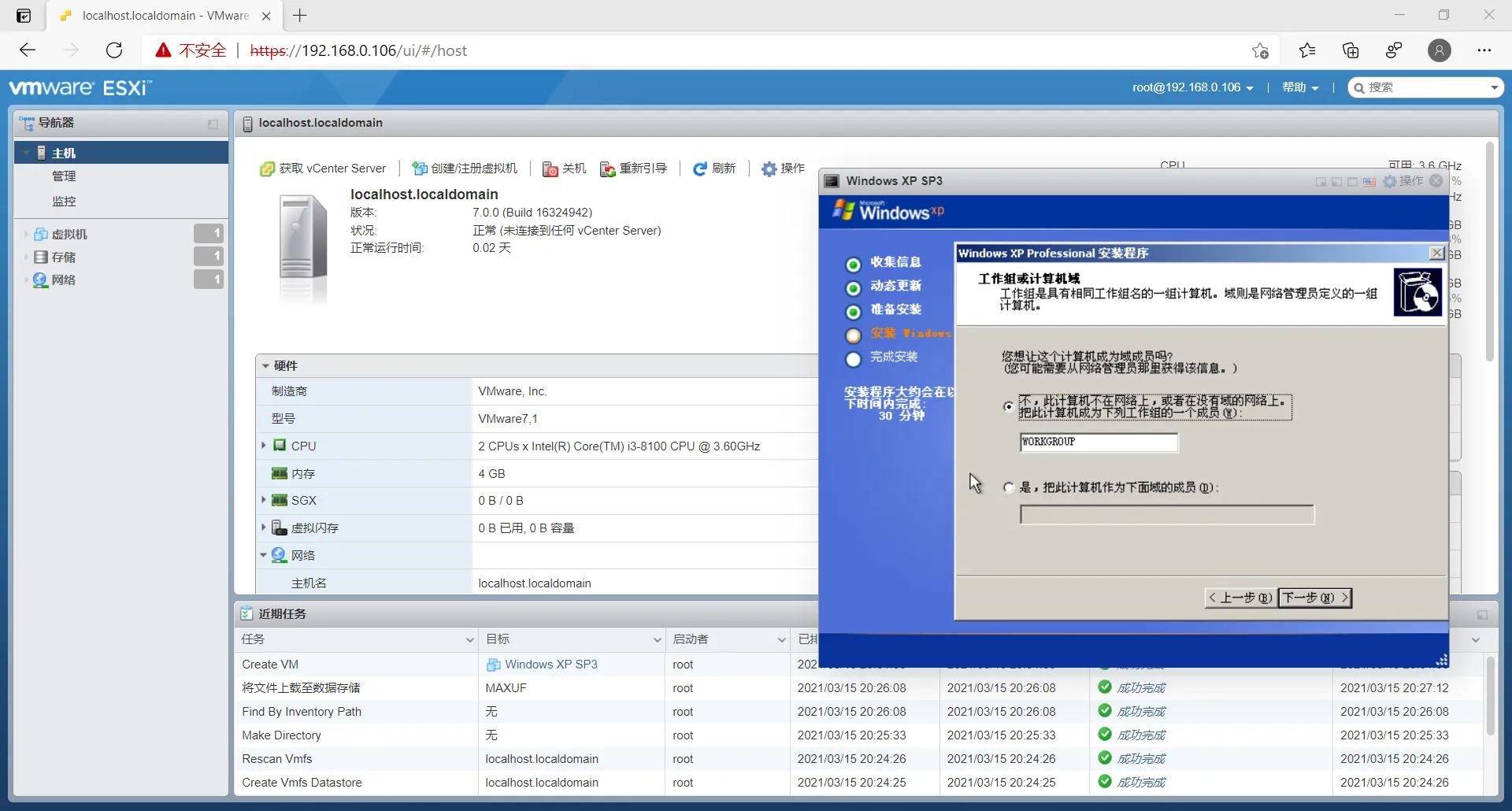Screen dimensions: 1512x811
Task: Open the 操作 gear menu in the Windows XP console window
Action: (x=1388, y=181)
